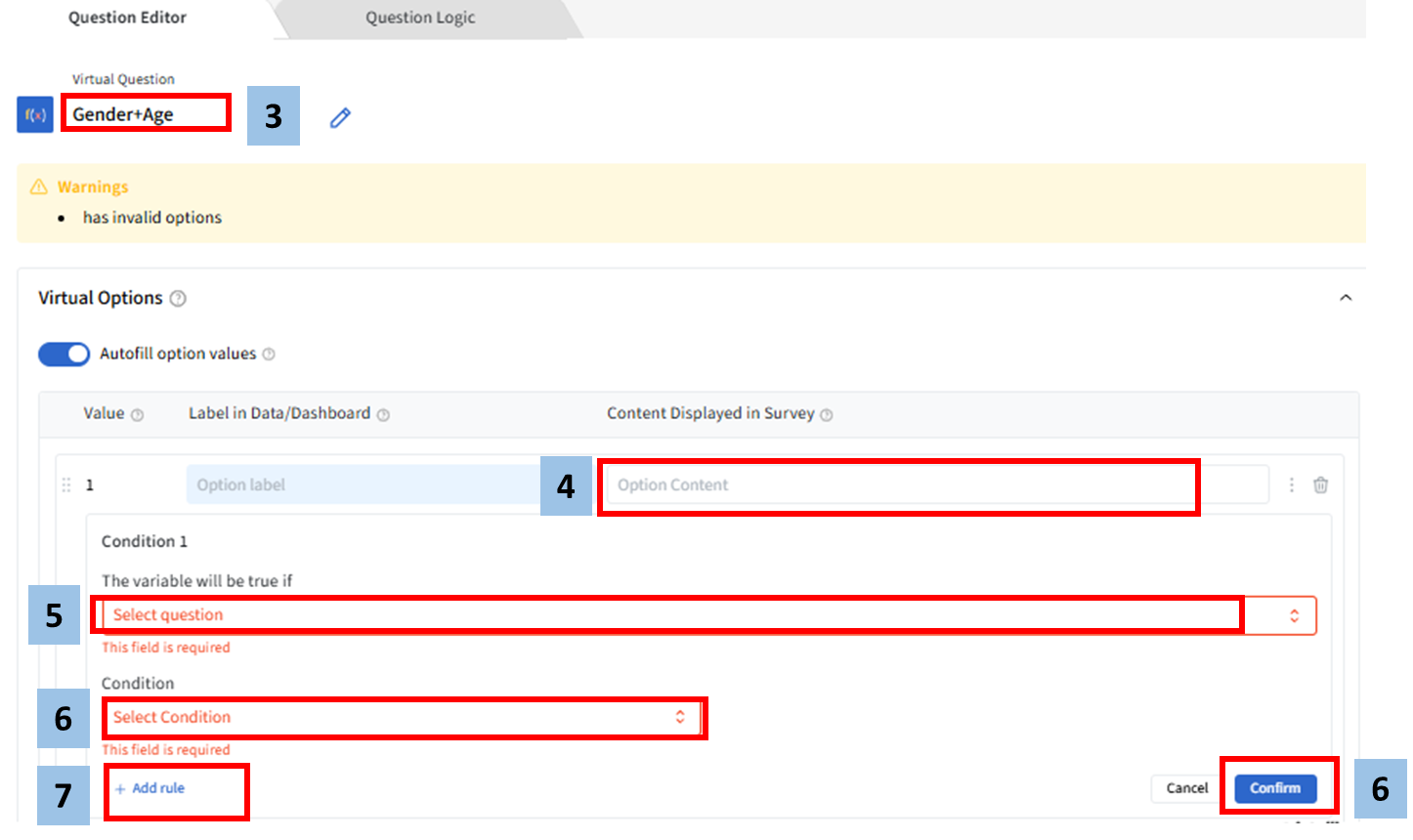Disable the Autofill option values toggle
Screen dimensions: 1413x840
pyautogui.click(x=64, y=354)
